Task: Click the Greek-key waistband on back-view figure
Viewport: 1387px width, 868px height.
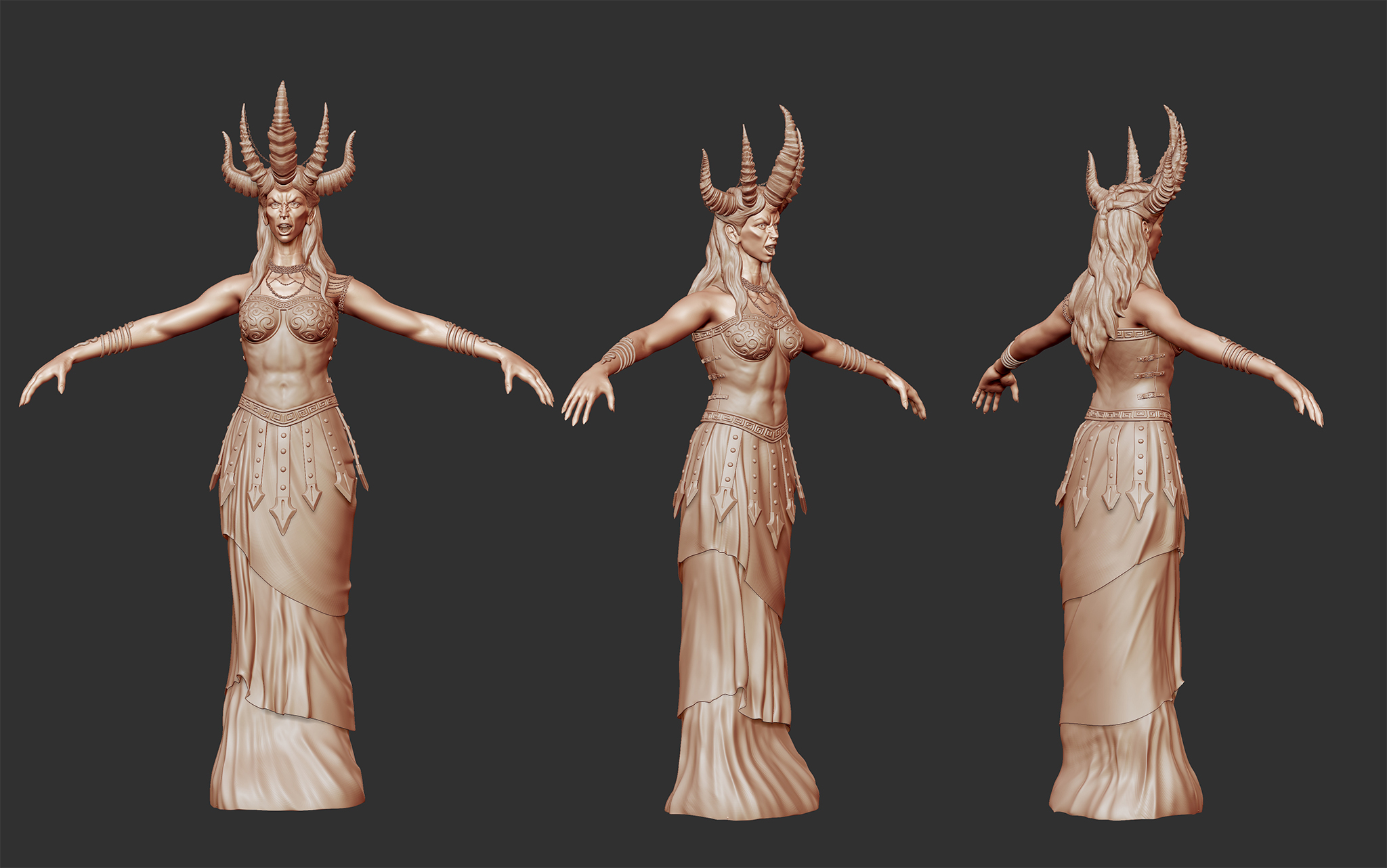Action: tap(1128, 414)
